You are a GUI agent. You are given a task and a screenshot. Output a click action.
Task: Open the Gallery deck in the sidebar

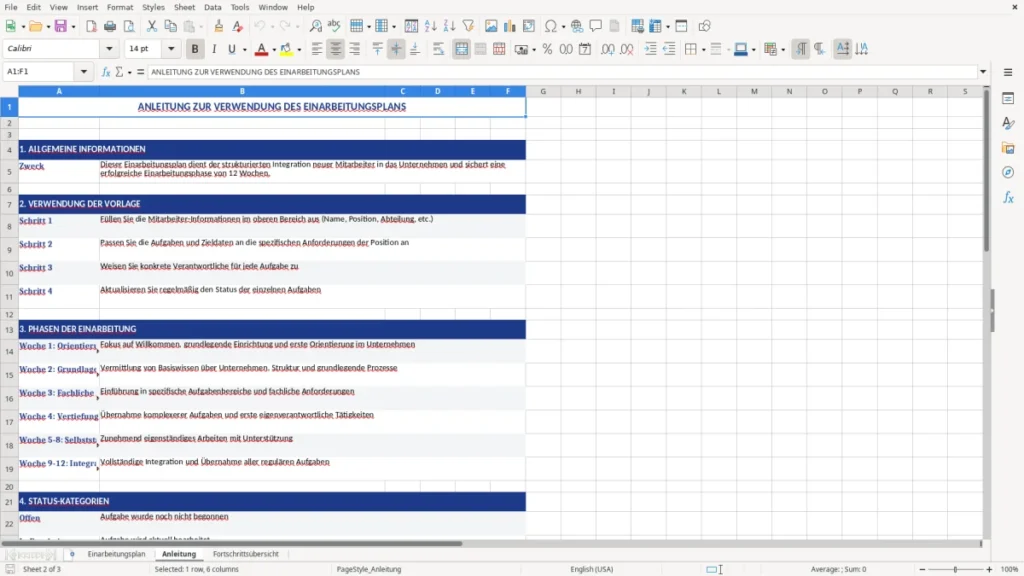click(x=1008, y=148)
